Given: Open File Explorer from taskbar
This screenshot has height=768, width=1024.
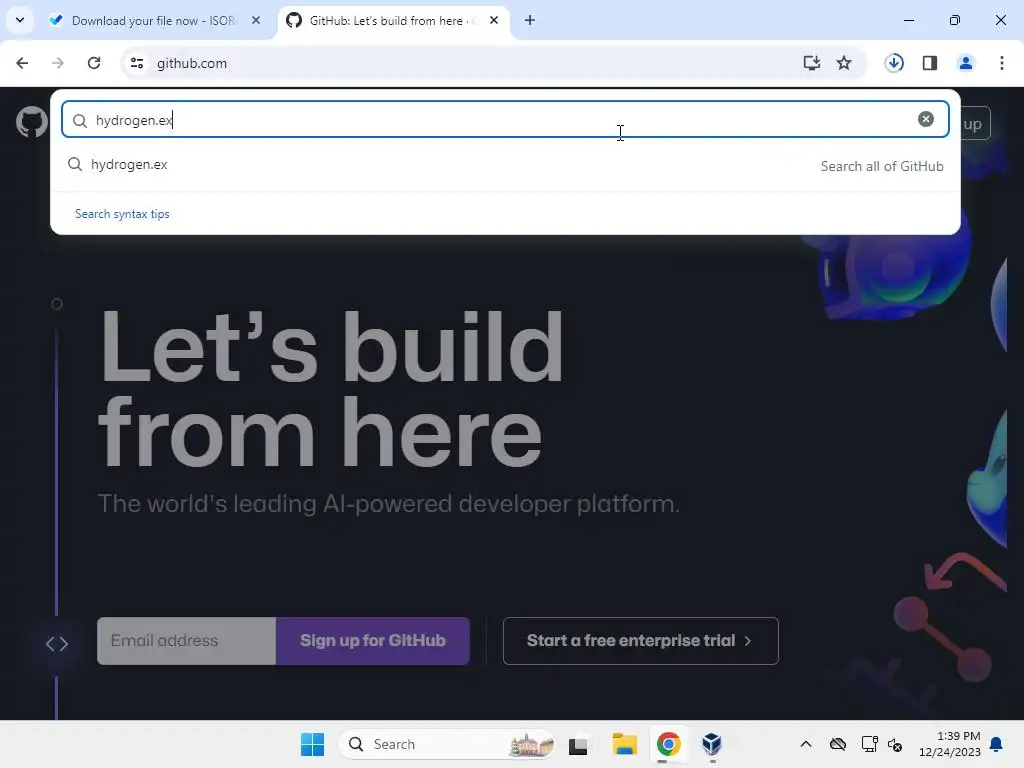Looking at the screenshot, I should pyautogui.click(x=624, y=744).
